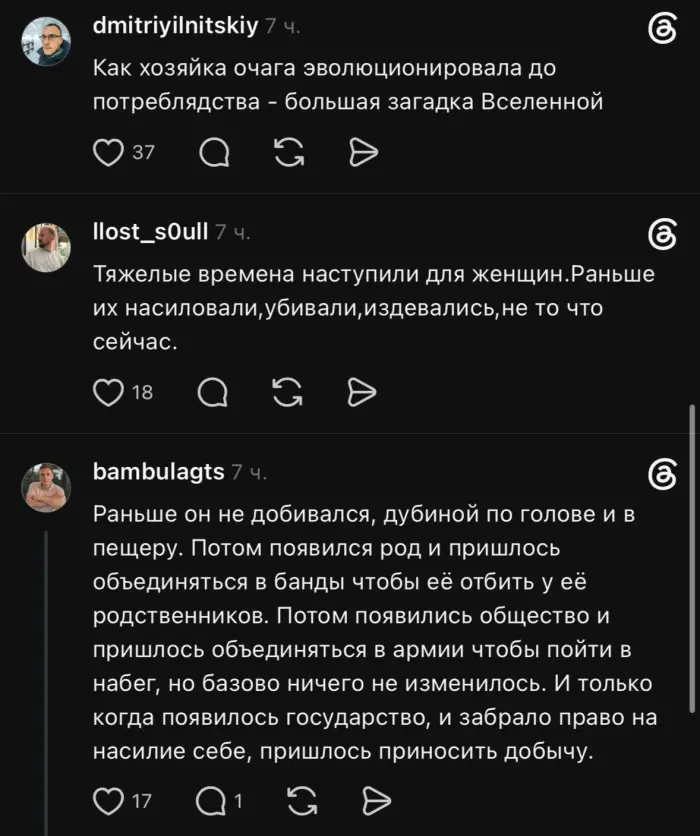
Task: Repost dmitriyilnitskiy's comment
Action: point(289,153)
